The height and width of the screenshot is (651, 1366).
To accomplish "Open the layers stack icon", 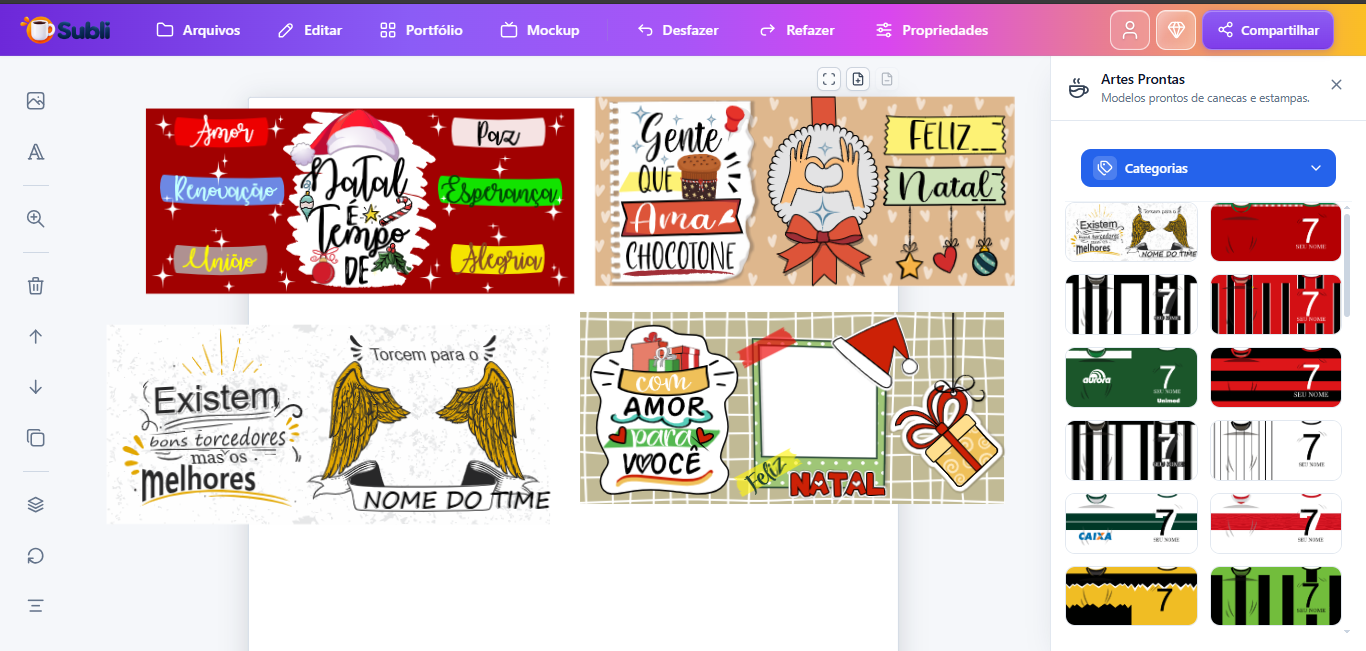I will click(x=36, y=505).
